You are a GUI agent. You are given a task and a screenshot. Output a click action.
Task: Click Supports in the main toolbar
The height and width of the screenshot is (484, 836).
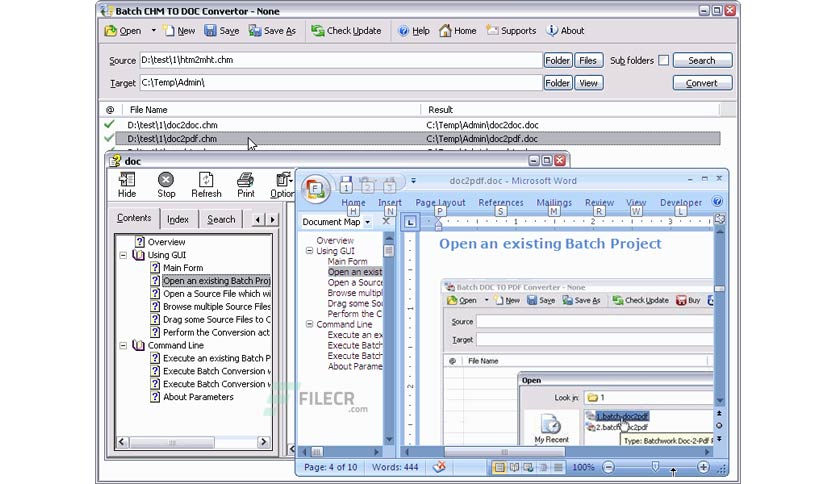511,31
